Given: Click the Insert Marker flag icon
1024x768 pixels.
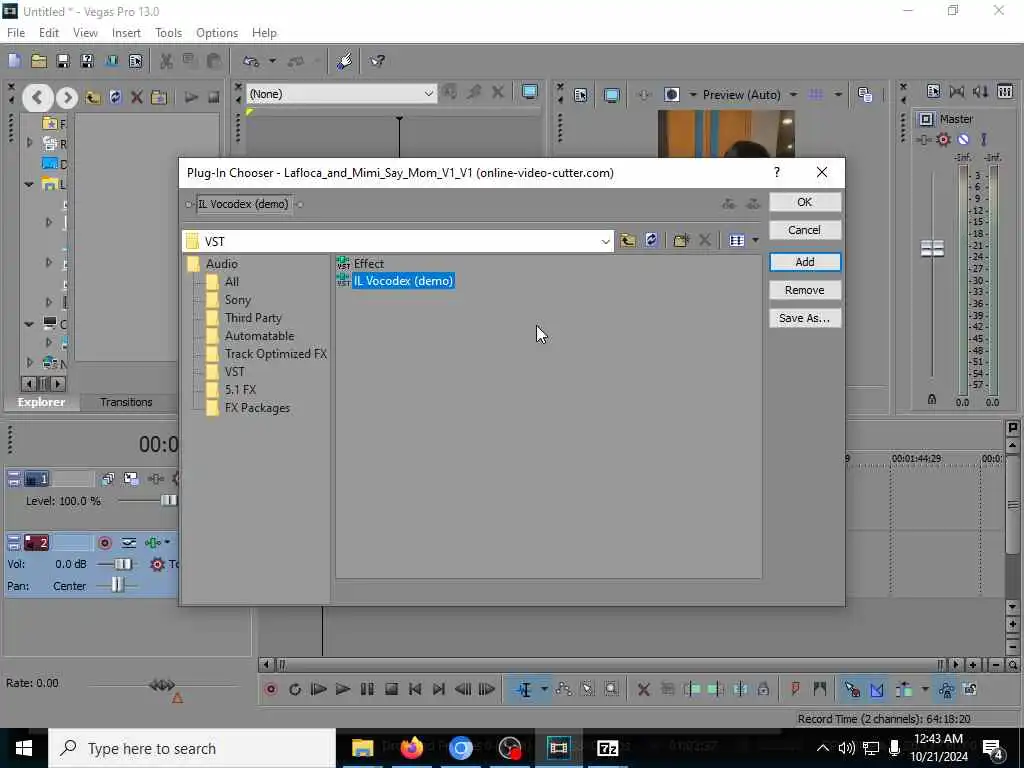Looking at the screenshot, I should coord(795,688).
